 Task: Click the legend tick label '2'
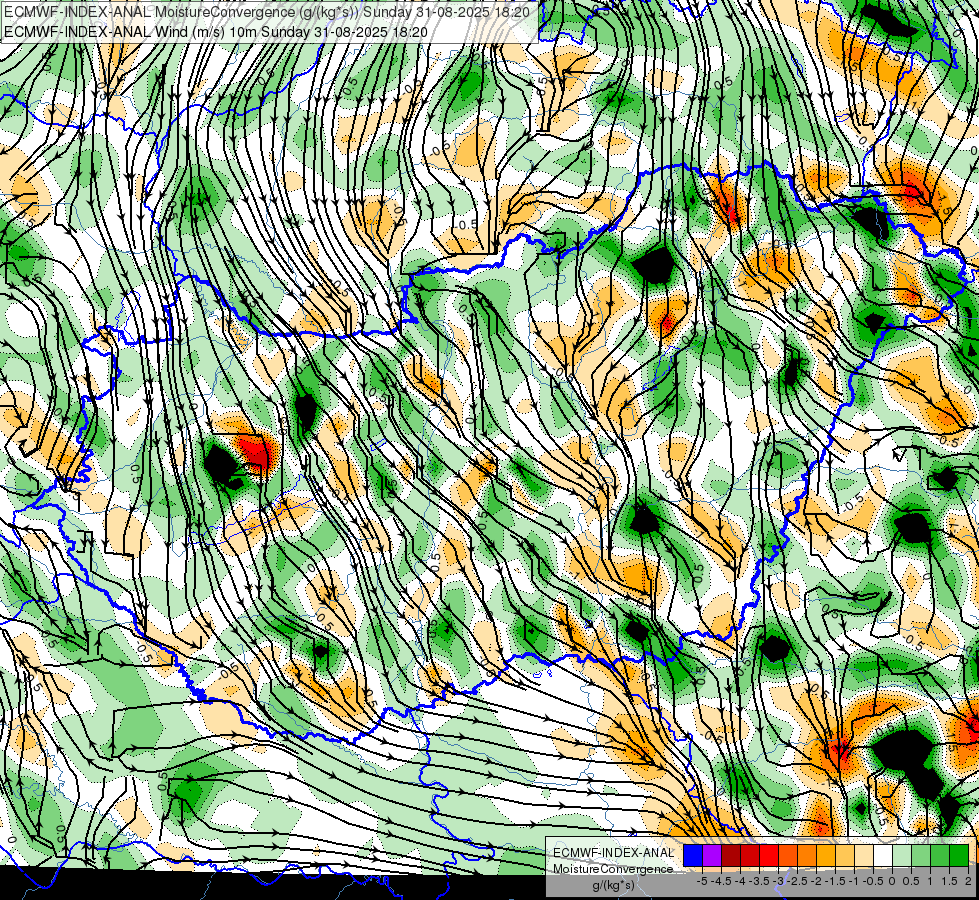pos(968,881)
